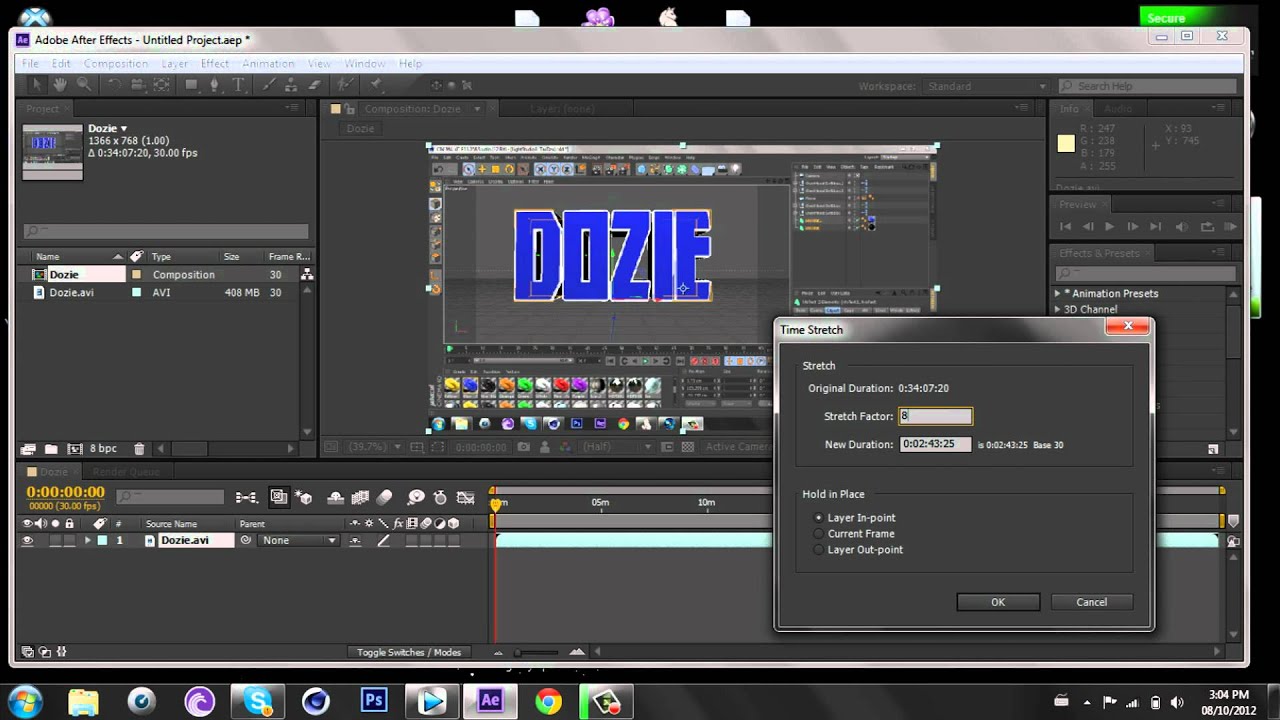Confirm Time Stretch with OK button
The height and width of the screenshot is (720, 1280).
tap(998, 602)
